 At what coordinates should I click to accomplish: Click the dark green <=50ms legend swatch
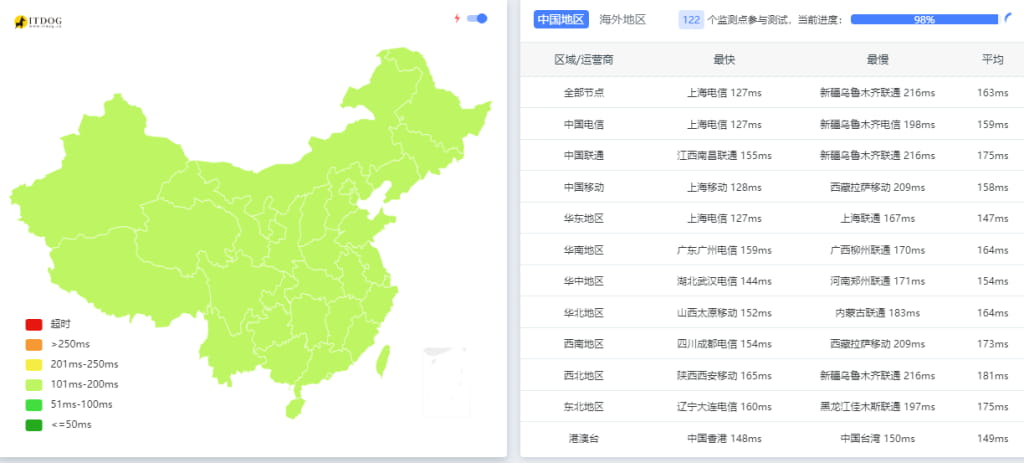tap(34, 424)
